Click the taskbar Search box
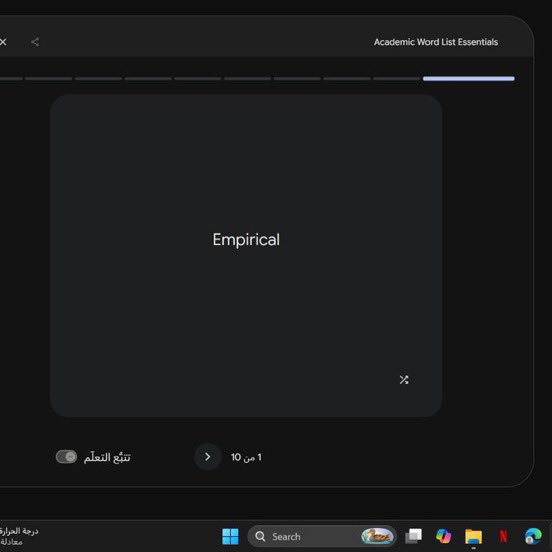 (322, 537)
